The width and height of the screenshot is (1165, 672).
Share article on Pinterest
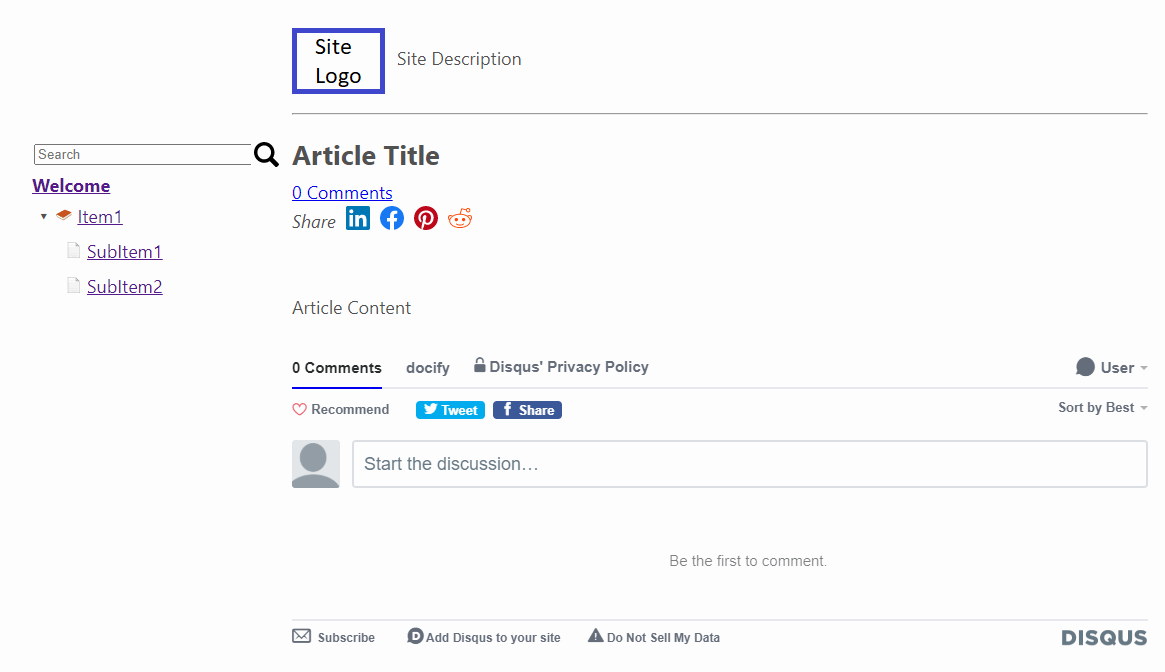pos(426,219)
